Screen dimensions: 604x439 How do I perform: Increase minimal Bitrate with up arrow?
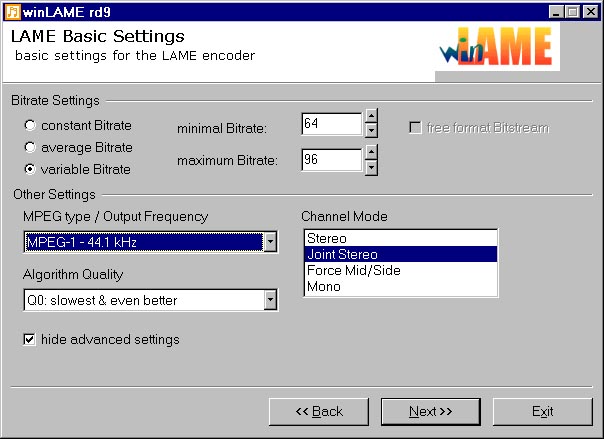371,116
